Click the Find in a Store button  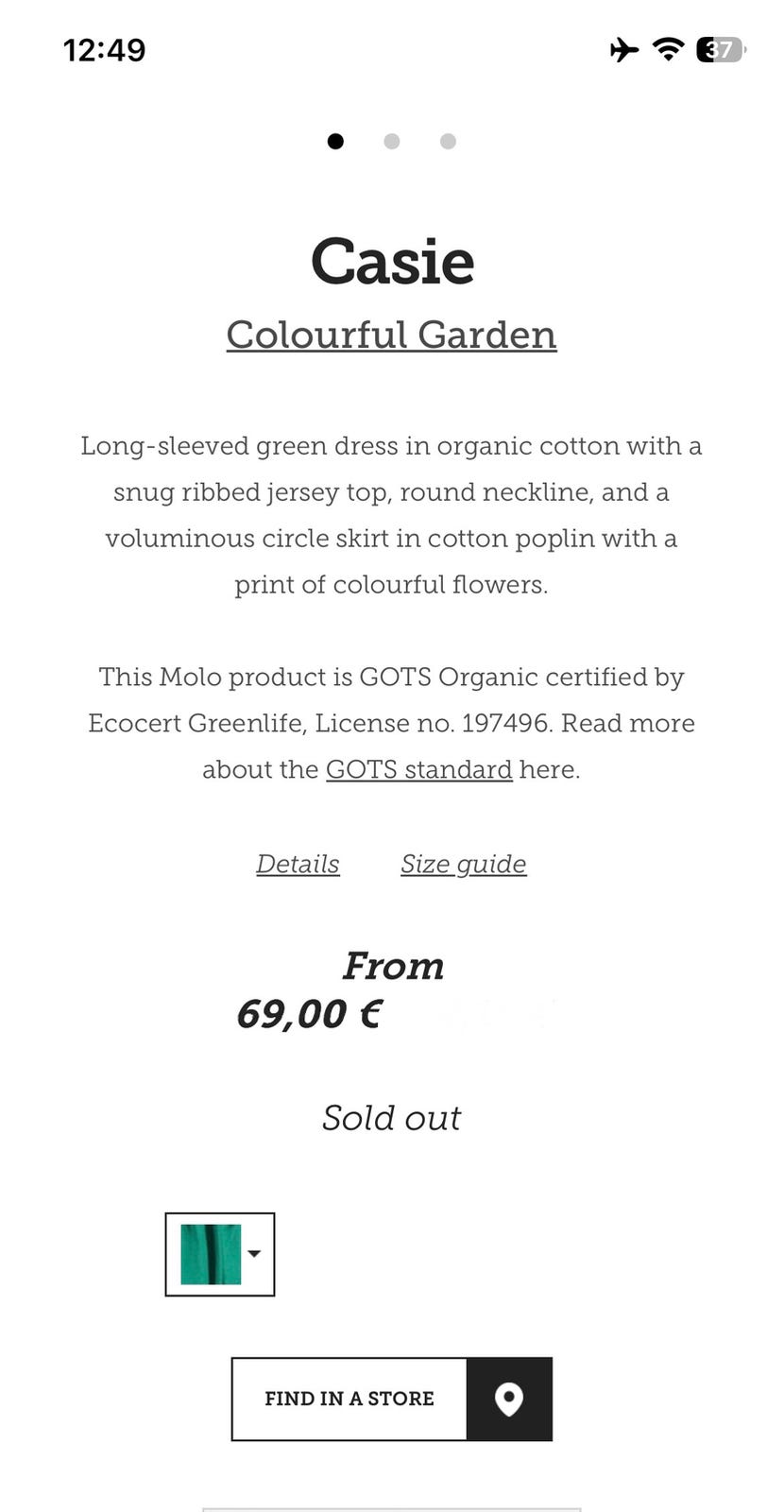349,1399
